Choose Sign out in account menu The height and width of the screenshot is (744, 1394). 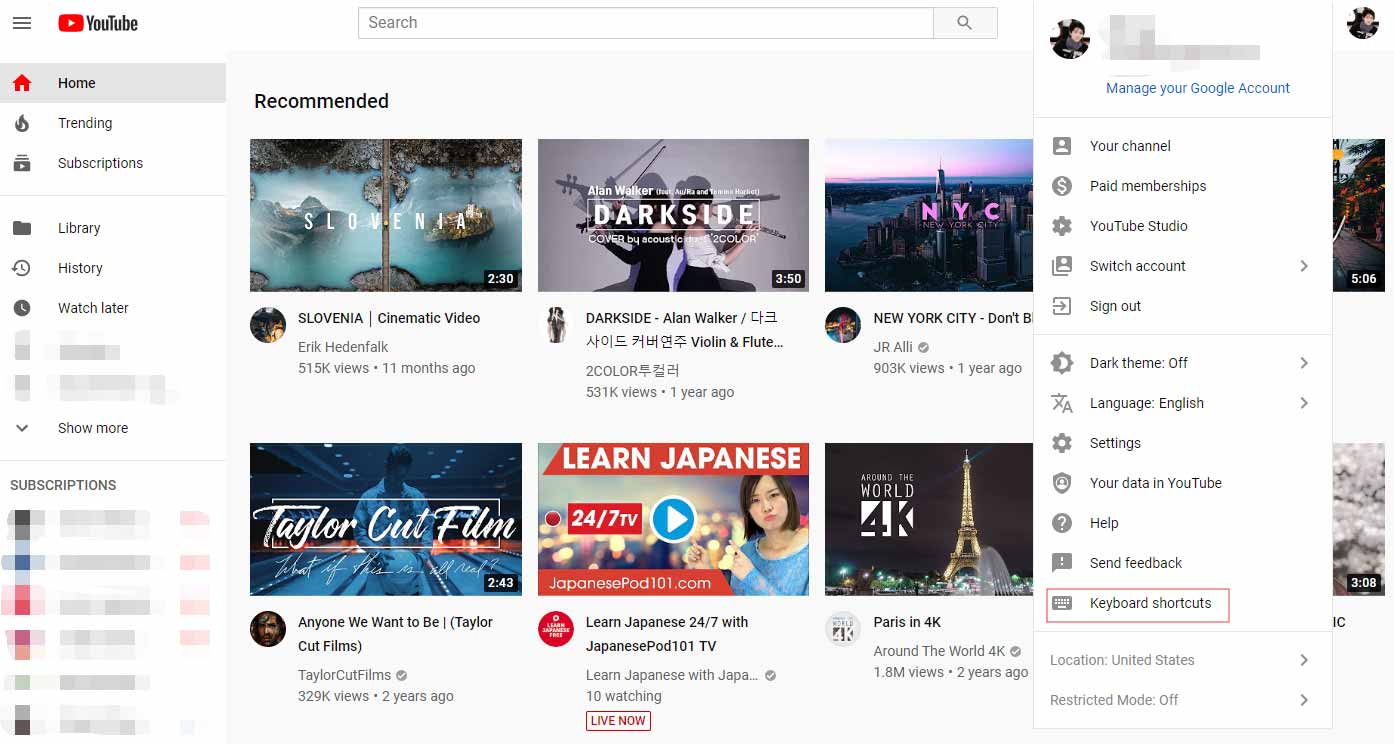click(x=1183, y=306)
